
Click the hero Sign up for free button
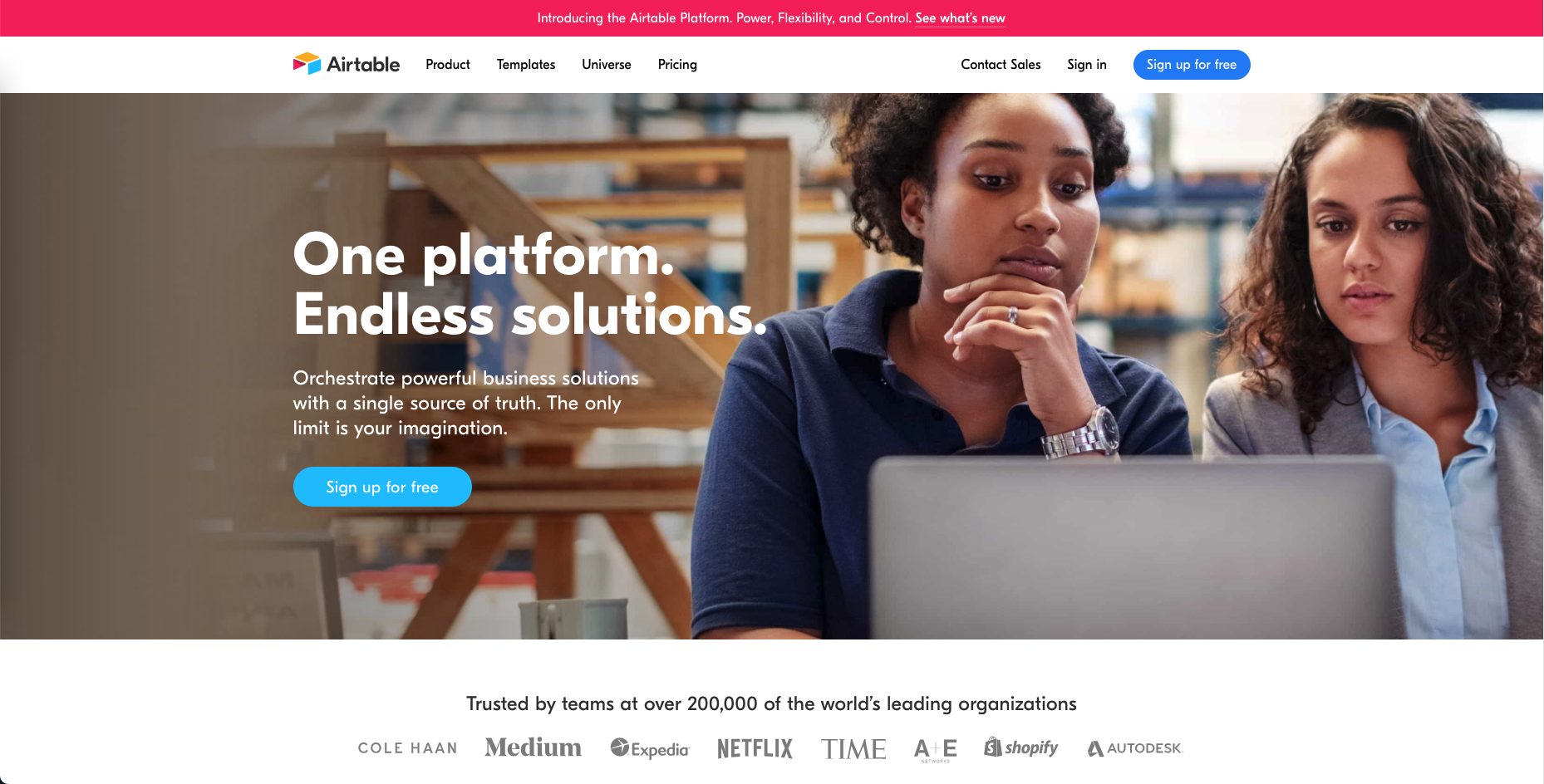coord(382,487)
